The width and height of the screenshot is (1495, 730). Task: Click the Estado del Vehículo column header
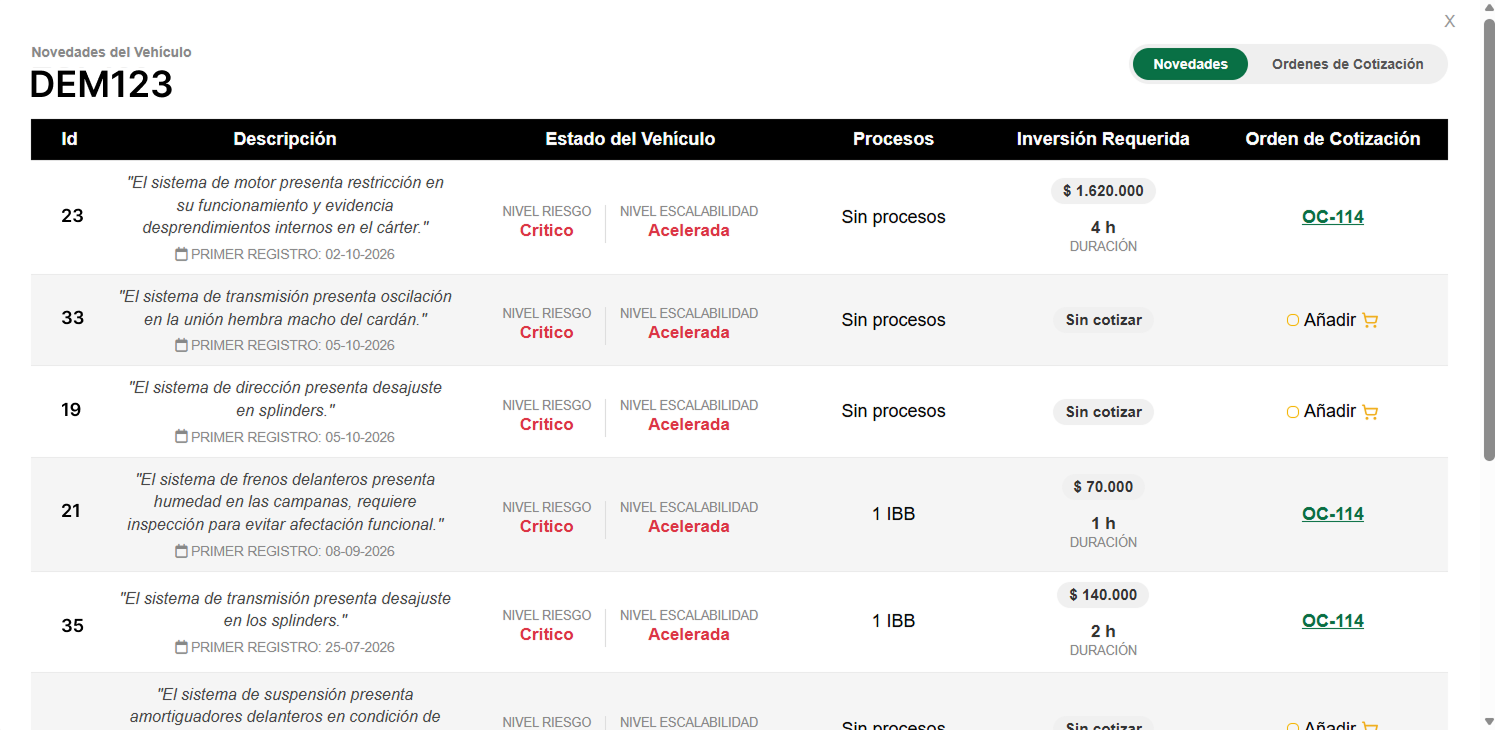630,139
